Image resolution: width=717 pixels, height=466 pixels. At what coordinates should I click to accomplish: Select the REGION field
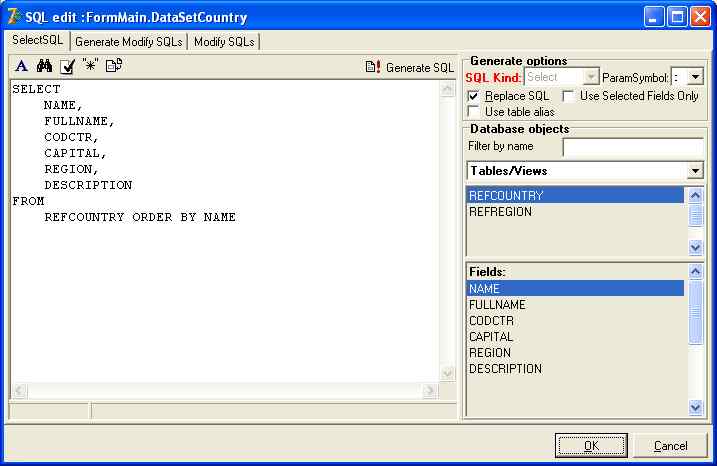[575, 353]
